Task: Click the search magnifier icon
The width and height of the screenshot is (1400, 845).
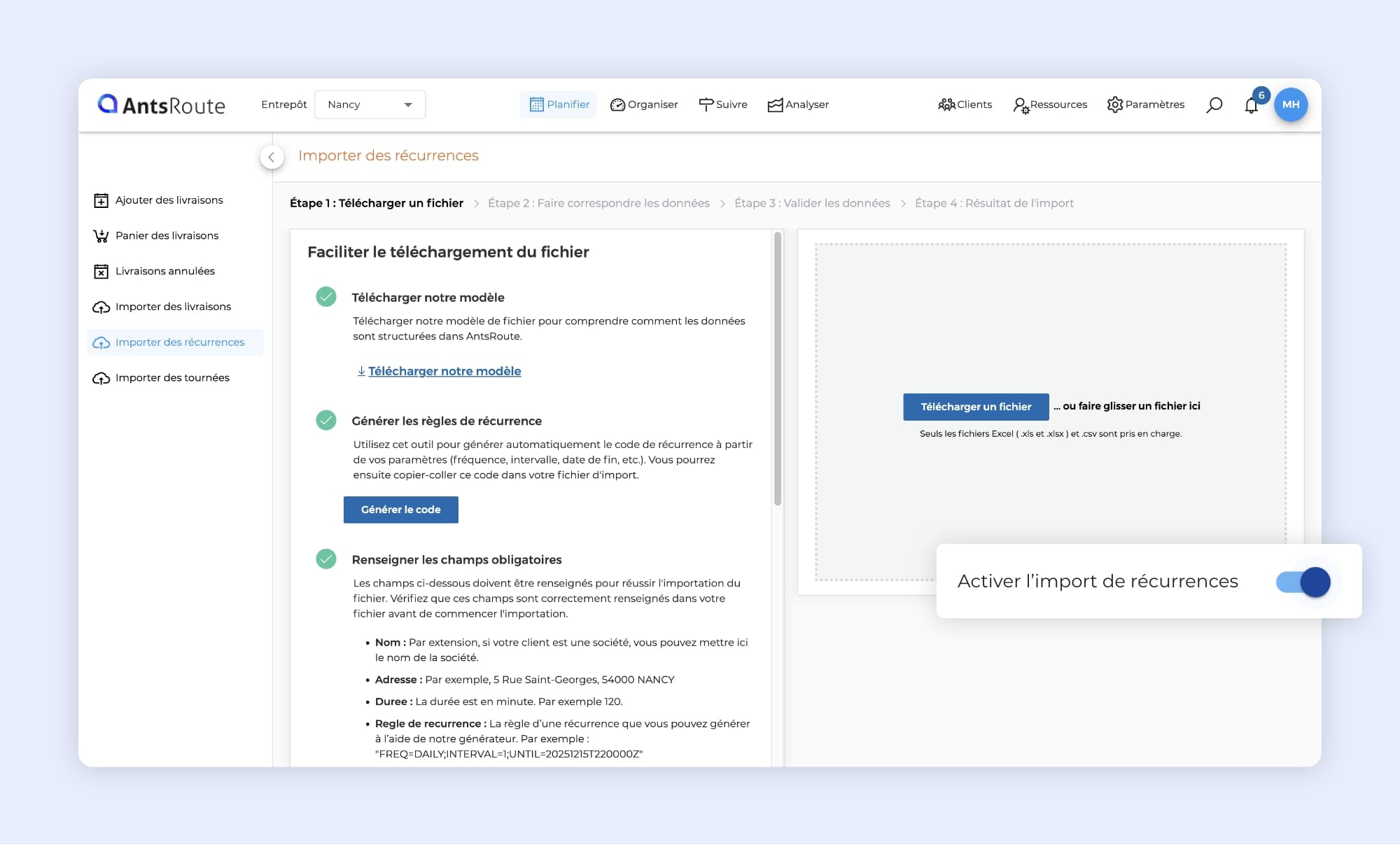Action: (x=1214, y=105)
